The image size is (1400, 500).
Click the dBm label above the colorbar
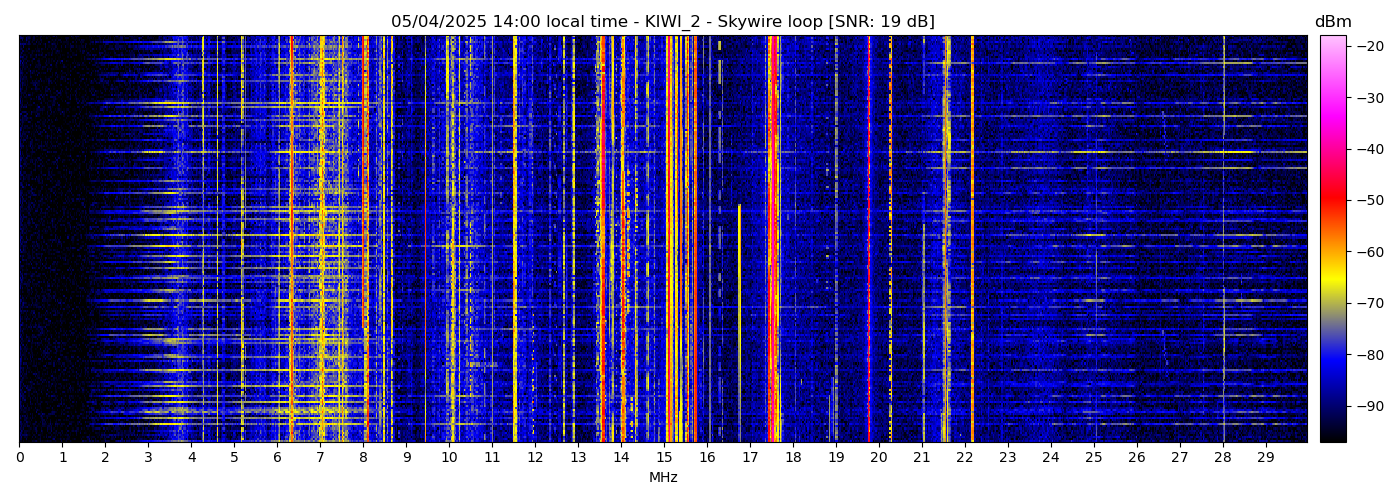(1332, 22)
